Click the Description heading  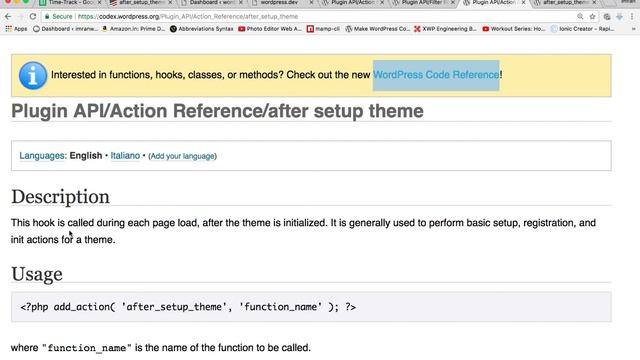coord(60,197)
